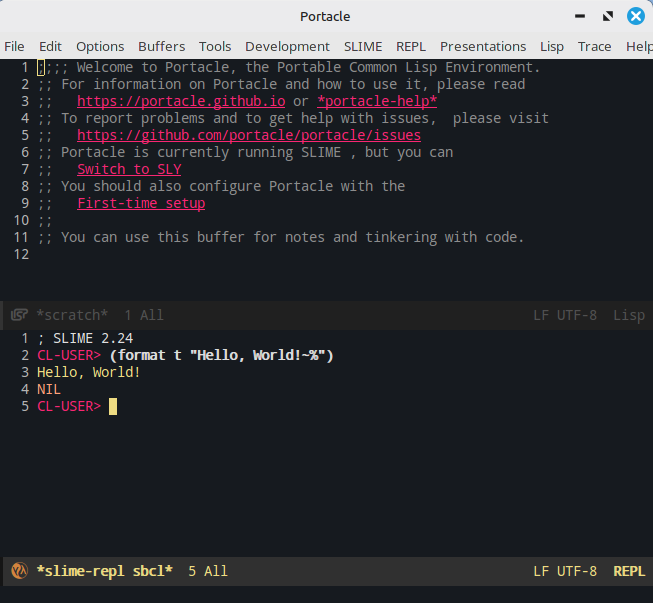653x603 pixels.
Task: Click the Switch to SLY link
Action: pos(129,169)
